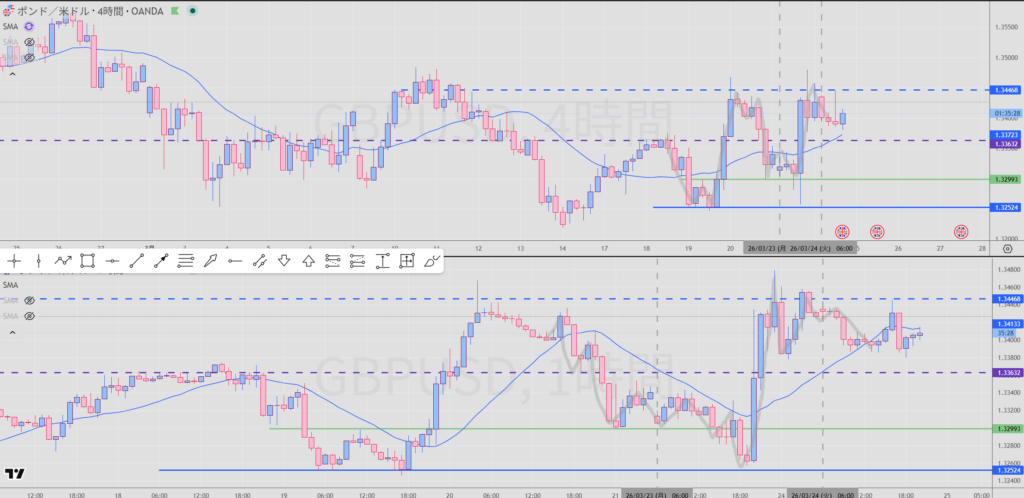Click the 1.32524 price label on lower chart
This screenshot has height=498, width=1024.
point(1007,470)
